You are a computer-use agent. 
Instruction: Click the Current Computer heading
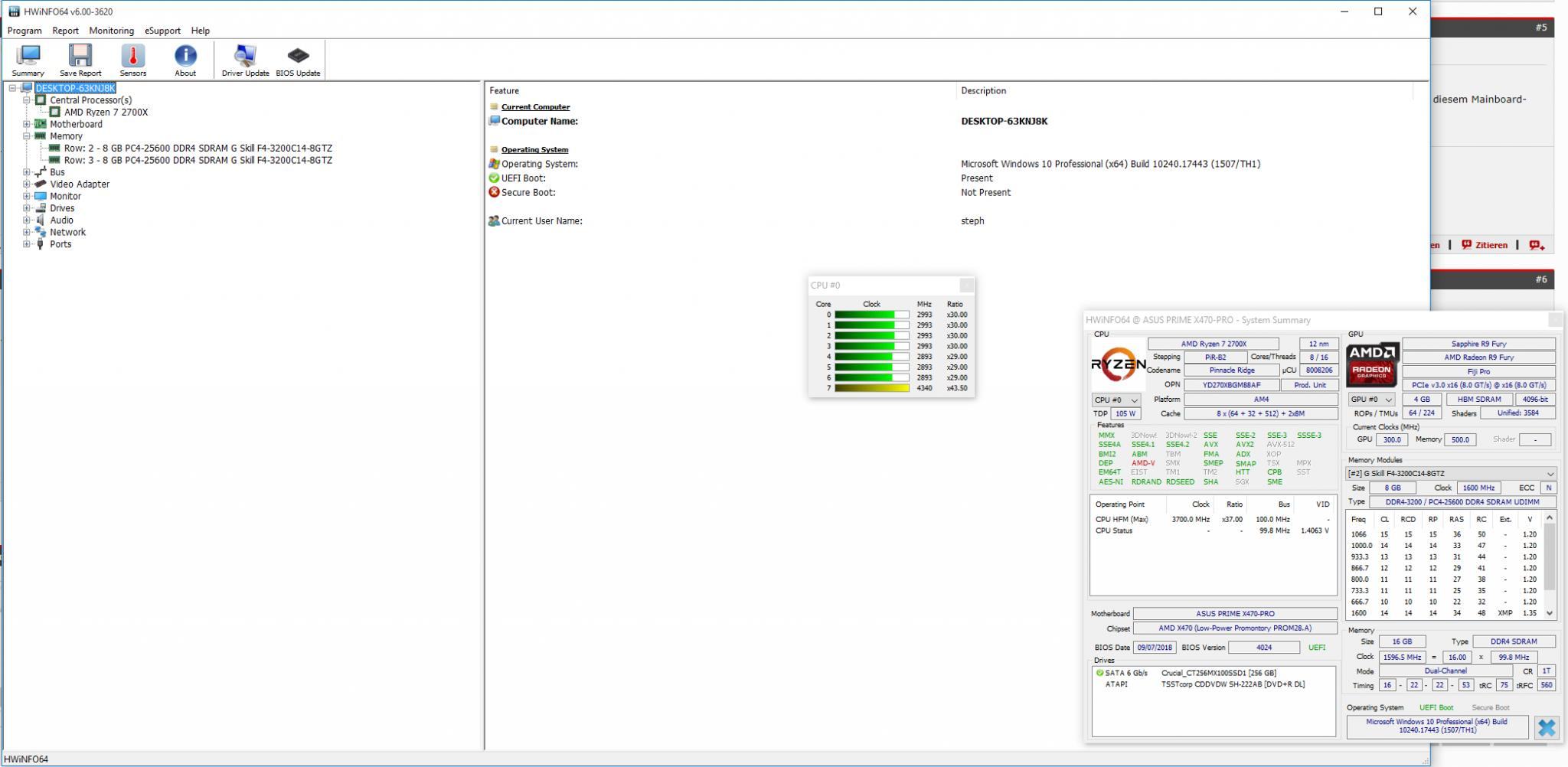pyautogui.click(x=535, y=107)
